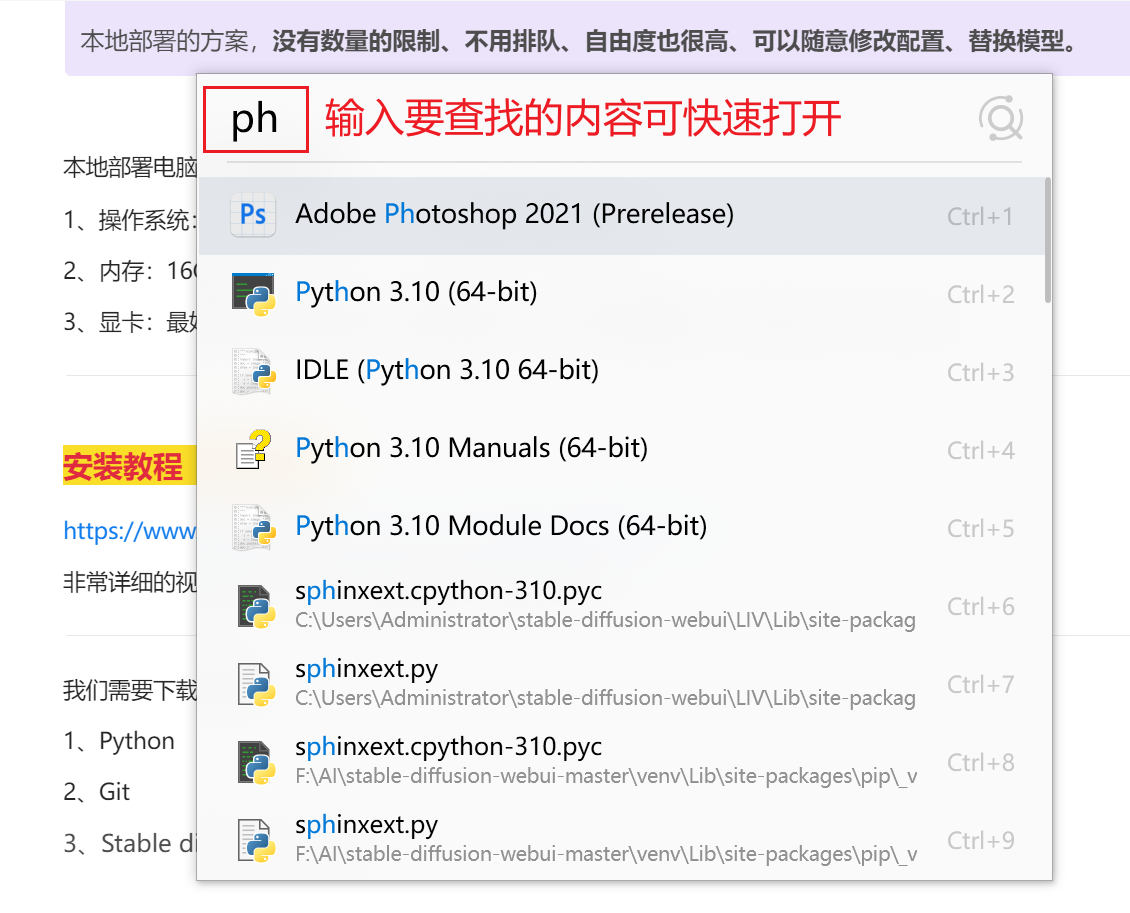Screen dimensions: 1130x913
Task: Click icon of sphinxext.cpython-310.pyc on F: drive
Action: (x=257, y=762)
